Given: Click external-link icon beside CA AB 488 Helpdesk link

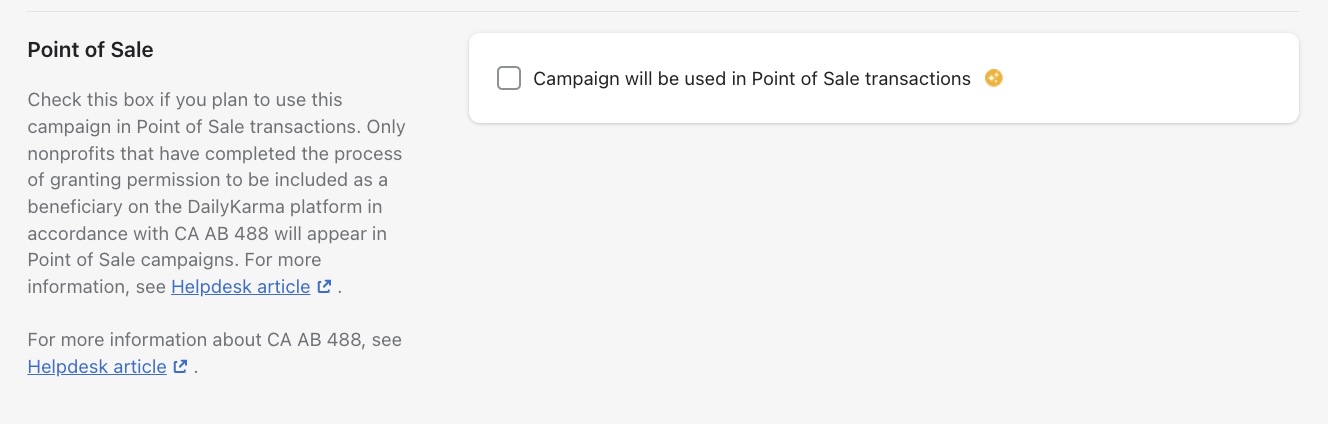Looking at the screenshot, I should tap(180, 367).
